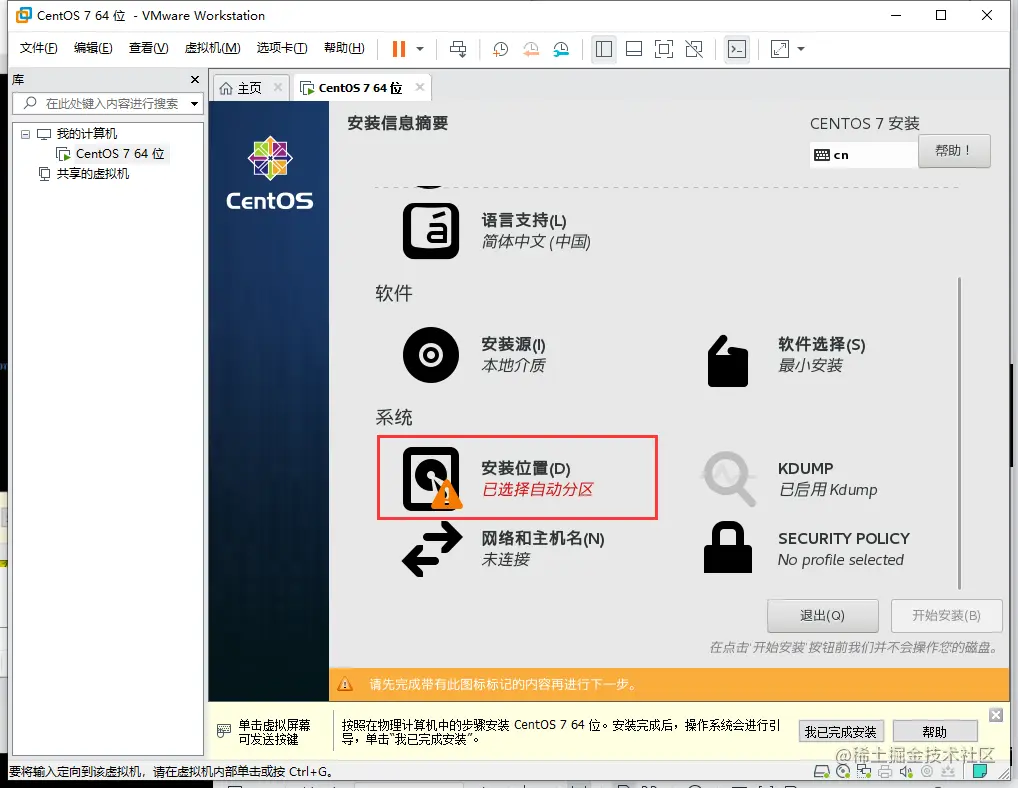Open the dropdown arrow beside the pause button
Screen dimensions: 1018x788
click(420, 49)
